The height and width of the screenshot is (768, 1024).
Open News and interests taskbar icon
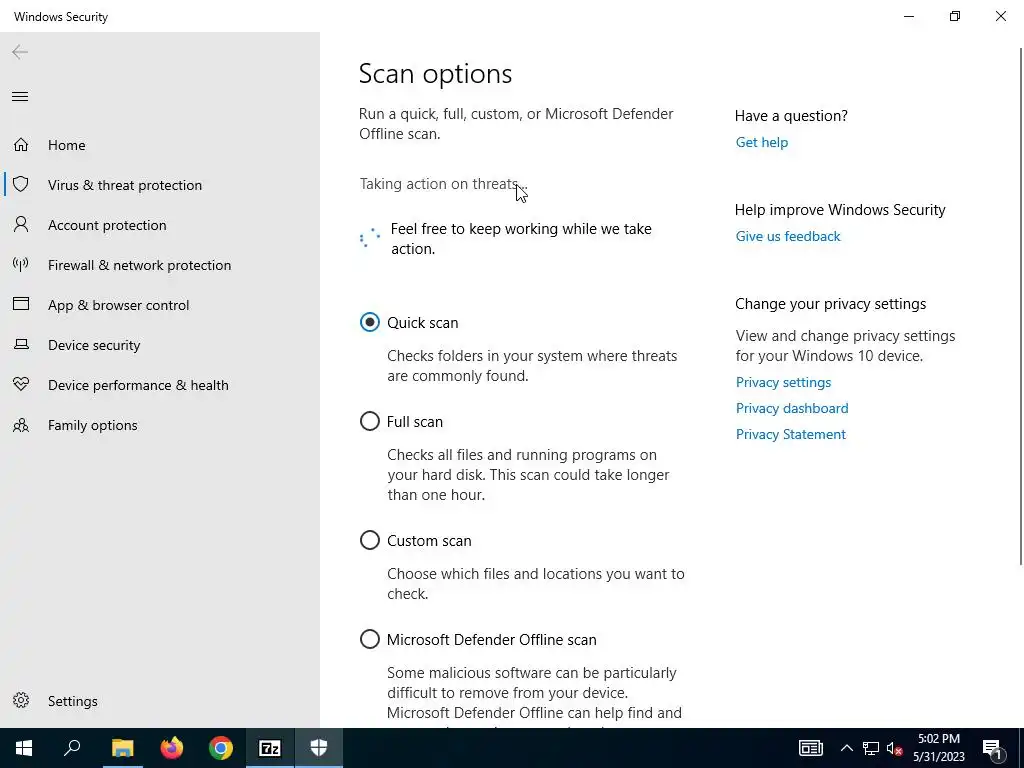pyautogui.click(x=810, y=748)
